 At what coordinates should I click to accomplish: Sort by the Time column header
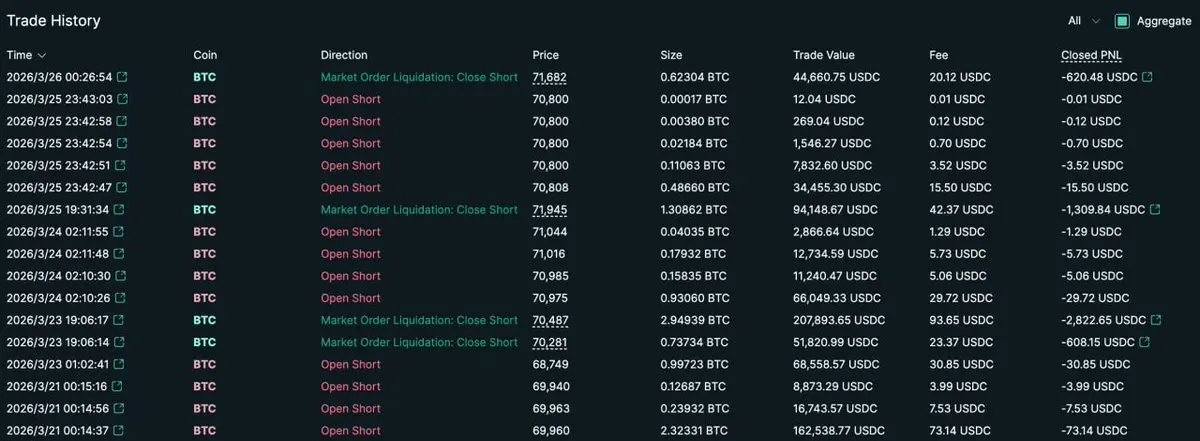[x=26, y=55]
